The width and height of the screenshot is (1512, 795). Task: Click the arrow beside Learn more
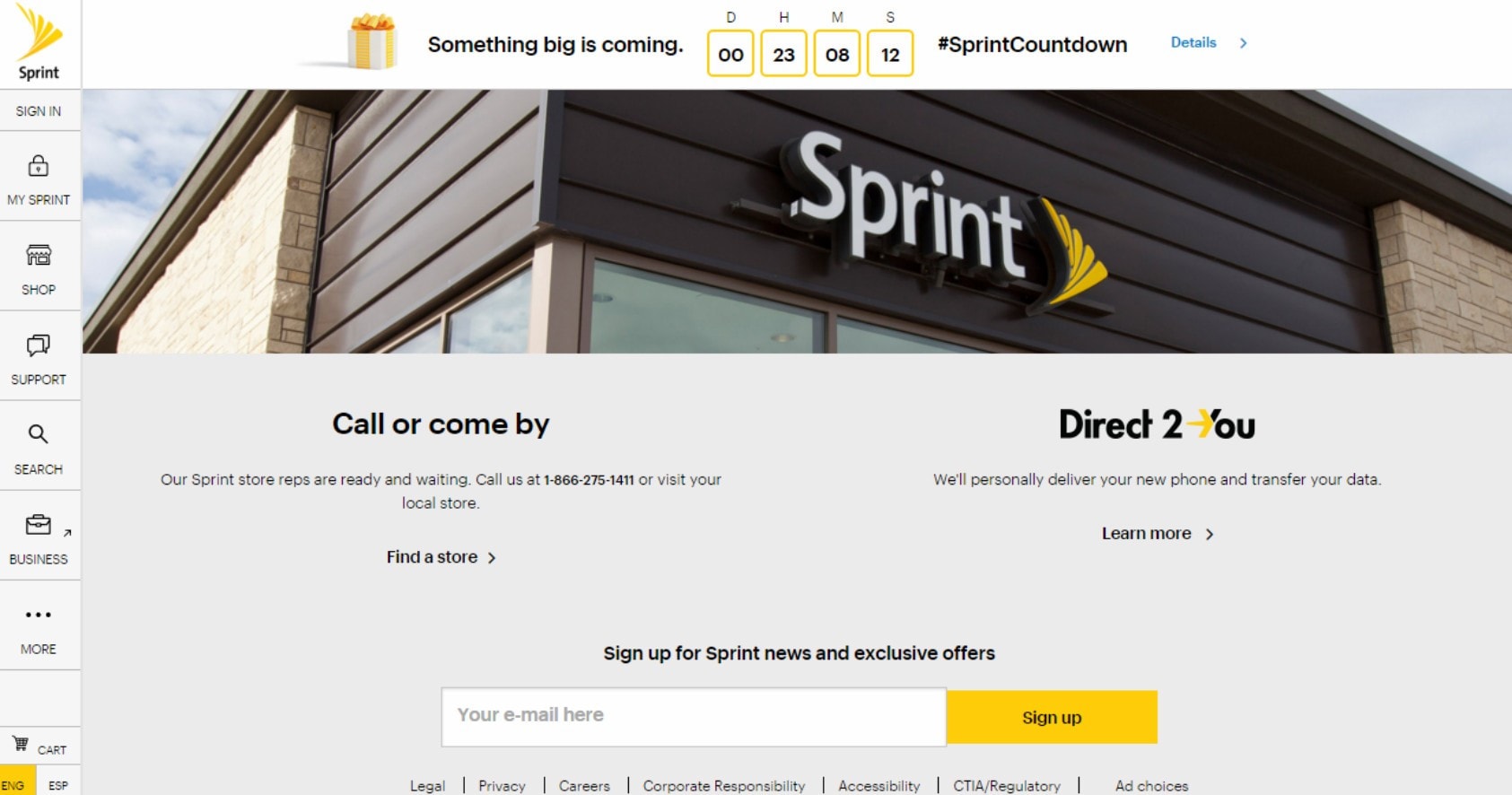[1210, 534]
